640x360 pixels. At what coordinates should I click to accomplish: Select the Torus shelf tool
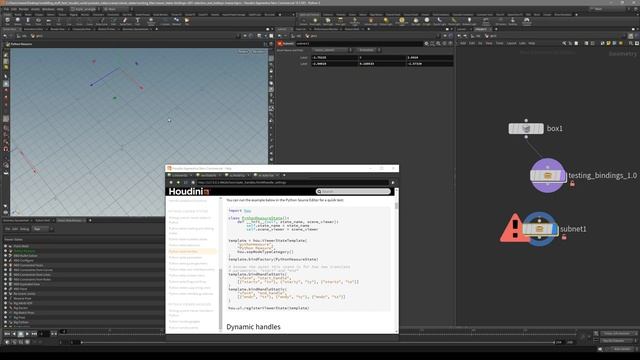pos(38,20)
